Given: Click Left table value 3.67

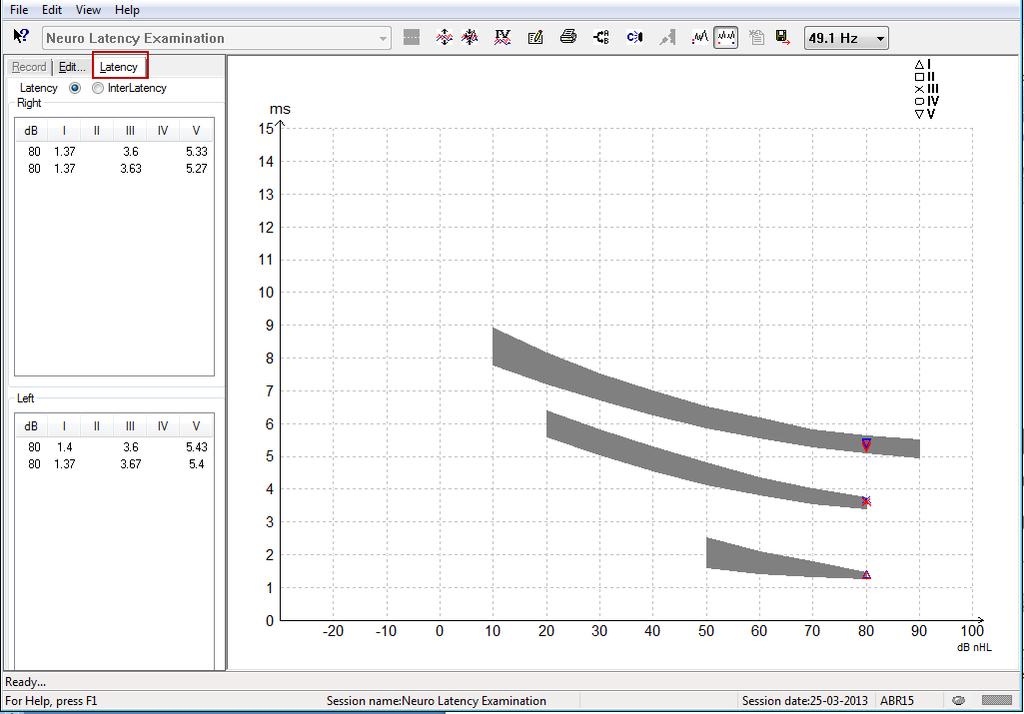Looking at the screenshot, I should pos(131,464).
